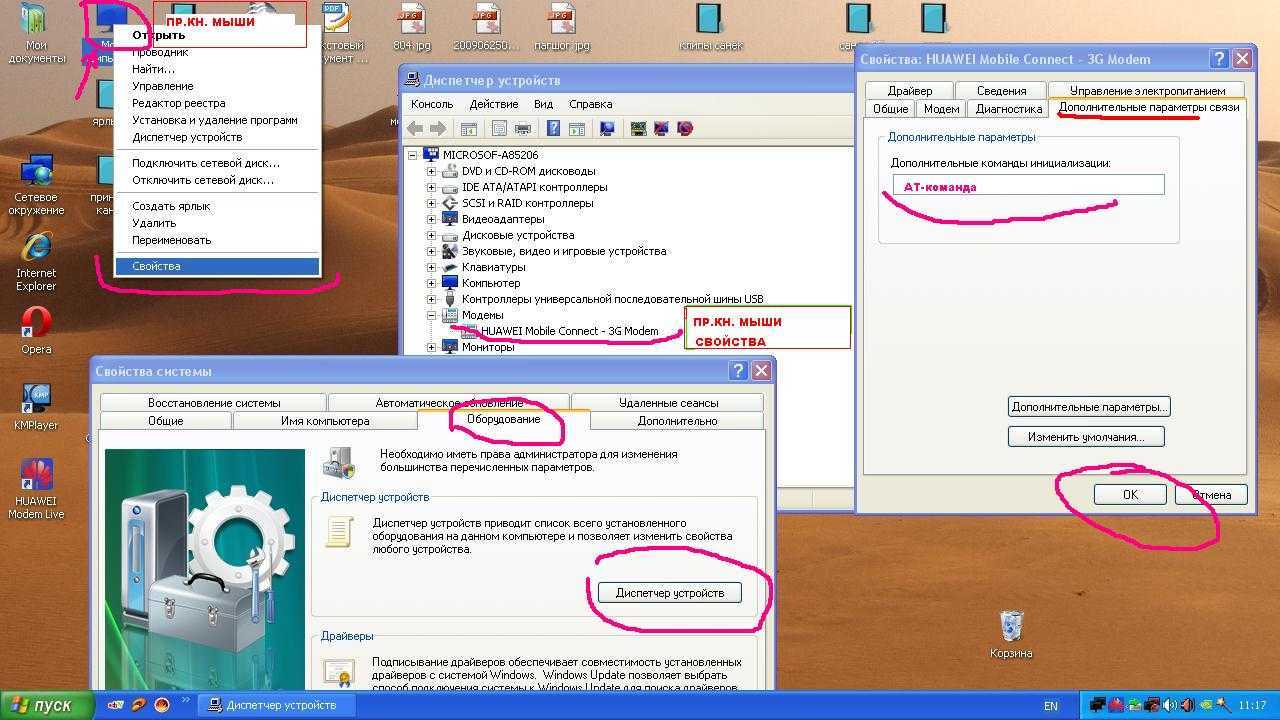Viewport: 1280px width, 720px height.
Task: Open the пагшог.jpg desktop file
Action: 562,27
